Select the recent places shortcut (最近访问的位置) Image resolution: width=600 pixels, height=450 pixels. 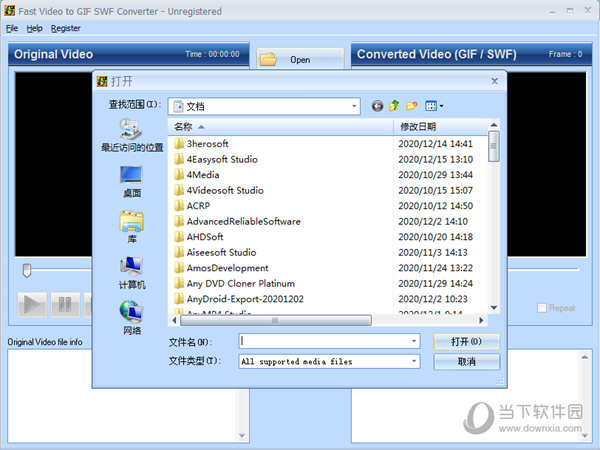coord(132,135)
